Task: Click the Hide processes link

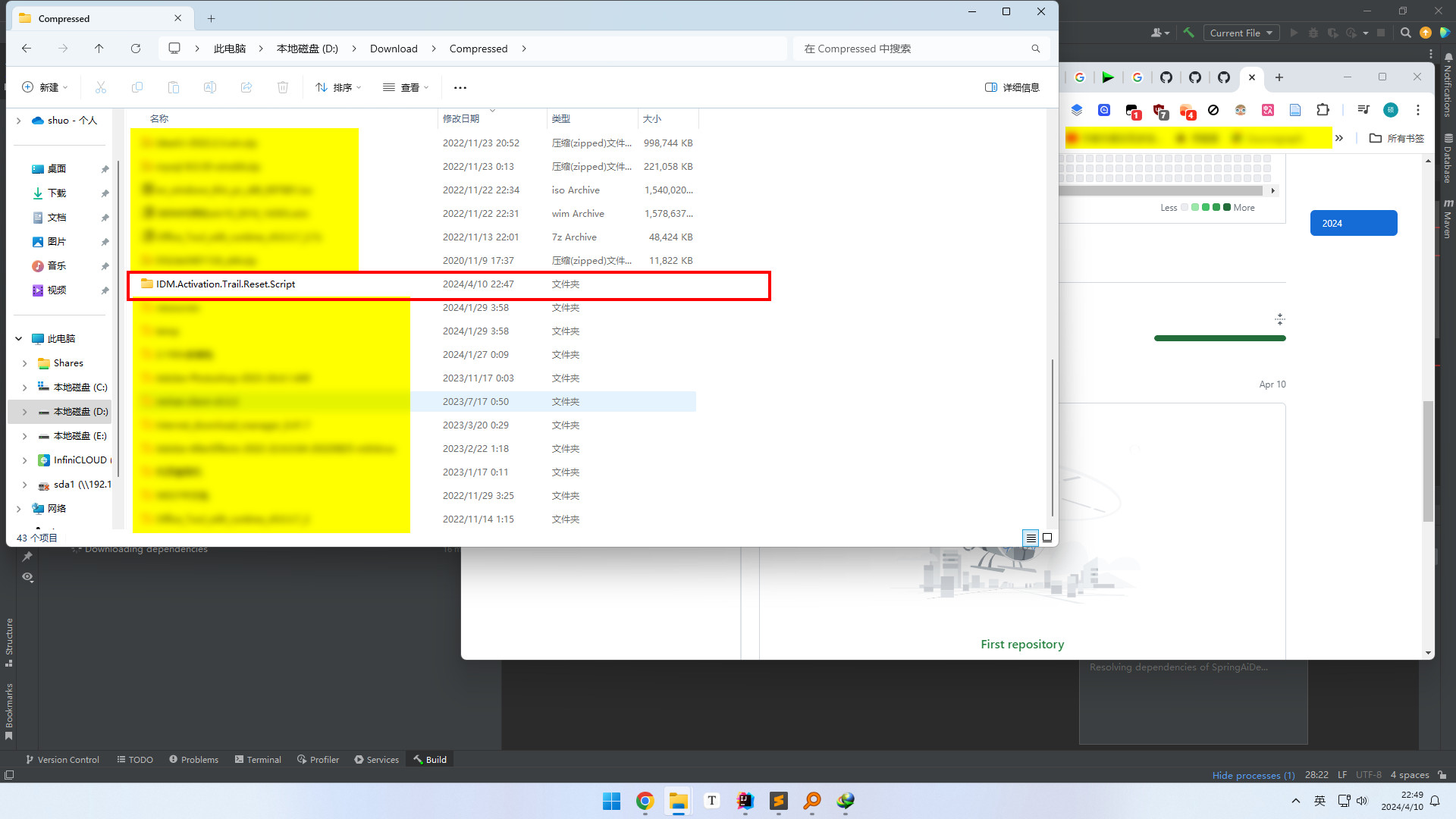Action: point(1253,775)
